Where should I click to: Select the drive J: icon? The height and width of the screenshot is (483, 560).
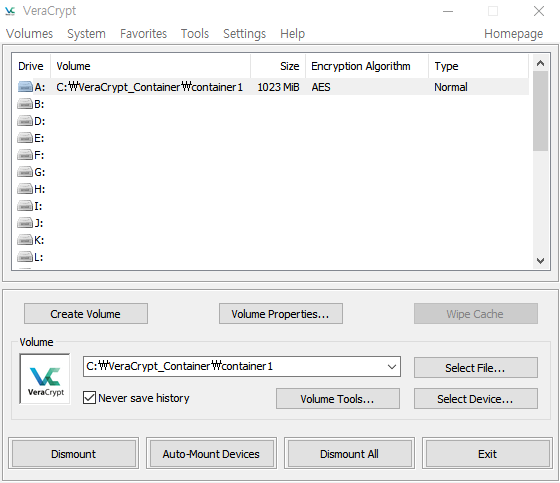coord(25,223)
